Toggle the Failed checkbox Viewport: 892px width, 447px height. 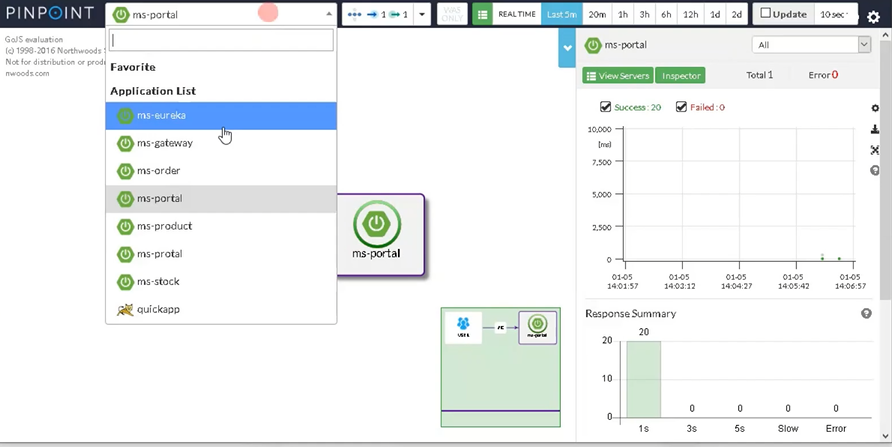[x=681, y=106]
